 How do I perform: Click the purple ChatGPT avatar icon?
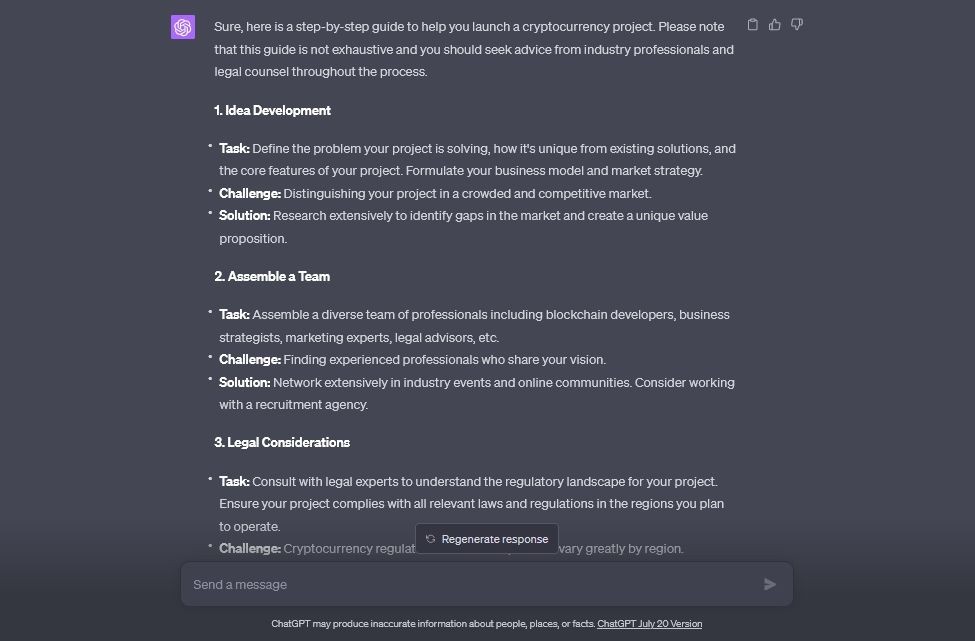tap(183, 27)
